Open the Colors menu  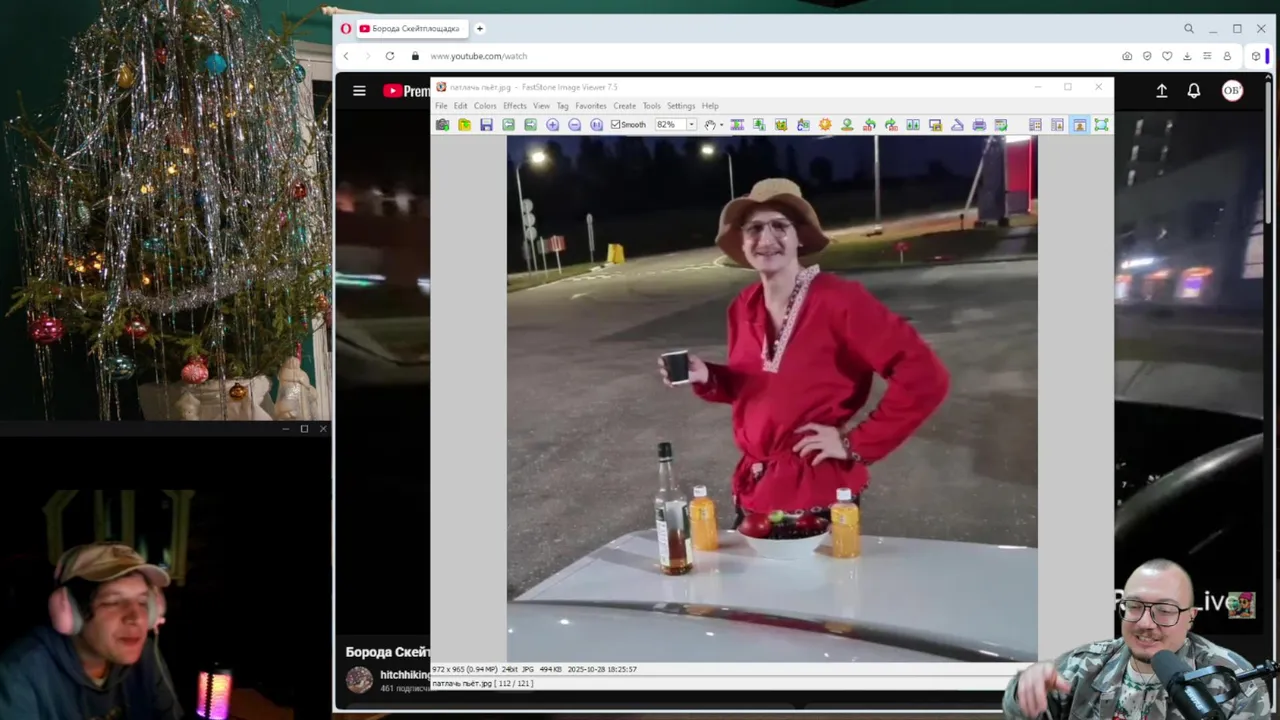coord(485,106)
